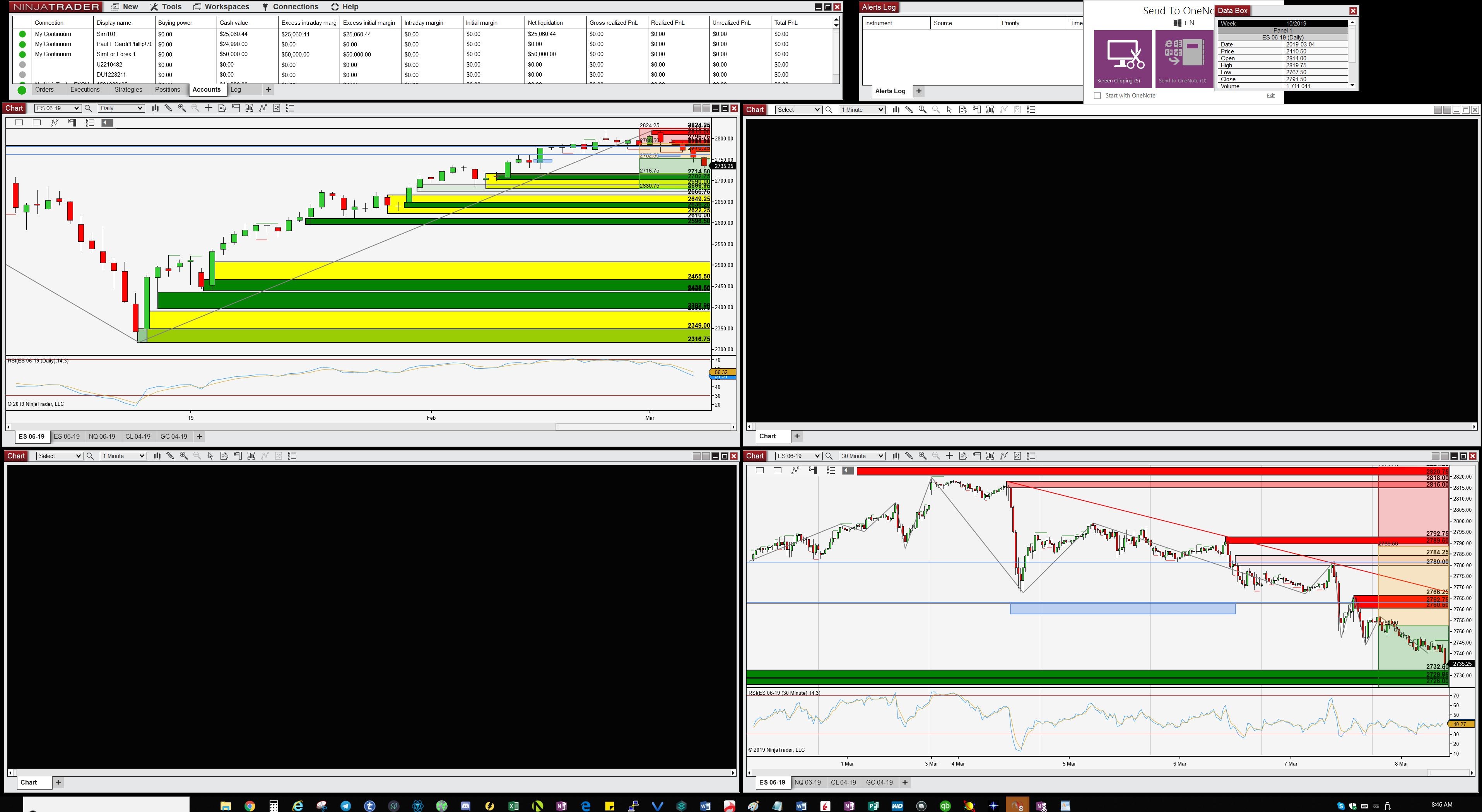The height and width of the screenshot is (812, 1482).
Task: Open the Daily interval dropdown
Action: [140, 108]
